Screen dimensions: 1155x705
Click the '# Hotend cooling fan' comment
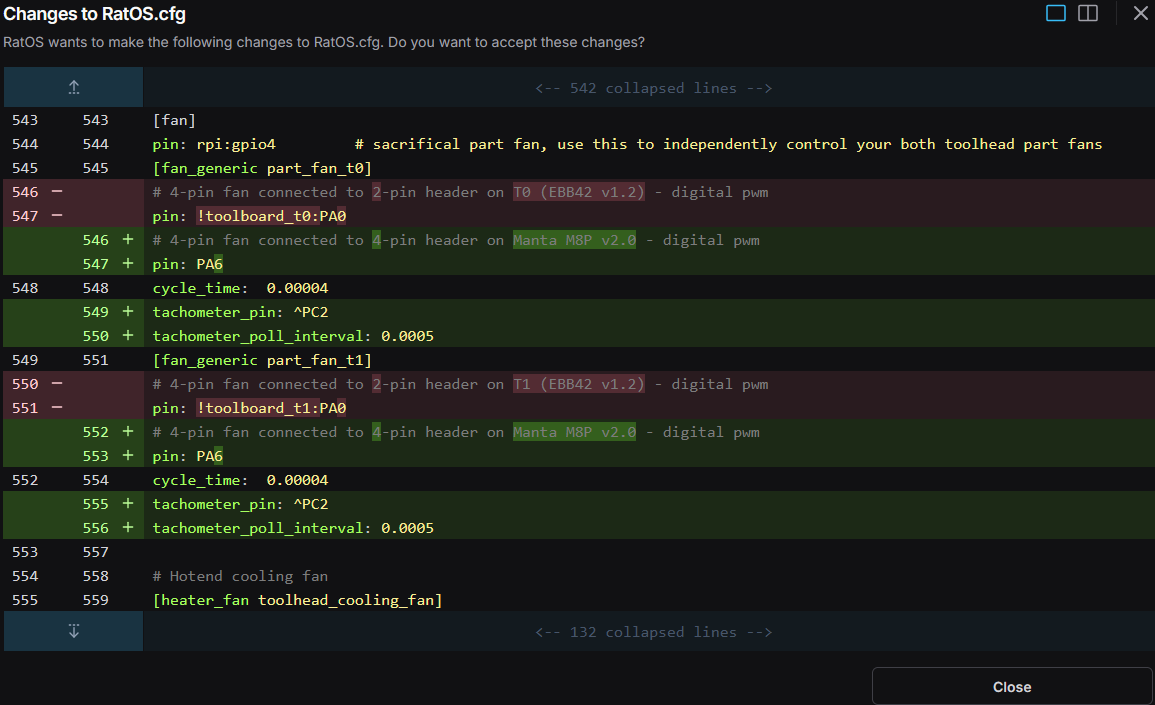click(x=240, y=576)
